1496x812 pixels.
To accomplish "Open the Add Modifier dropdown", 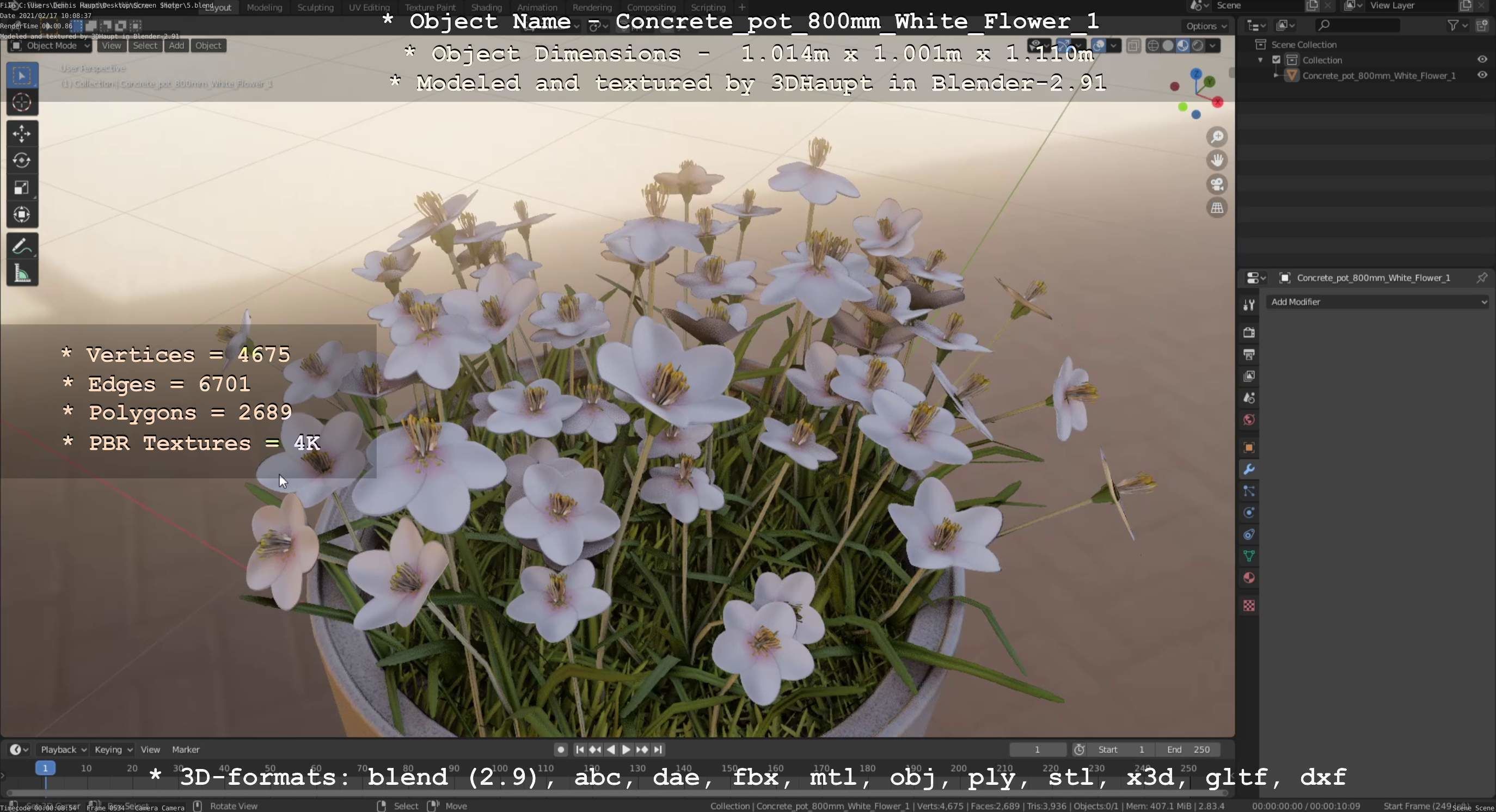I will point(1377,302).
